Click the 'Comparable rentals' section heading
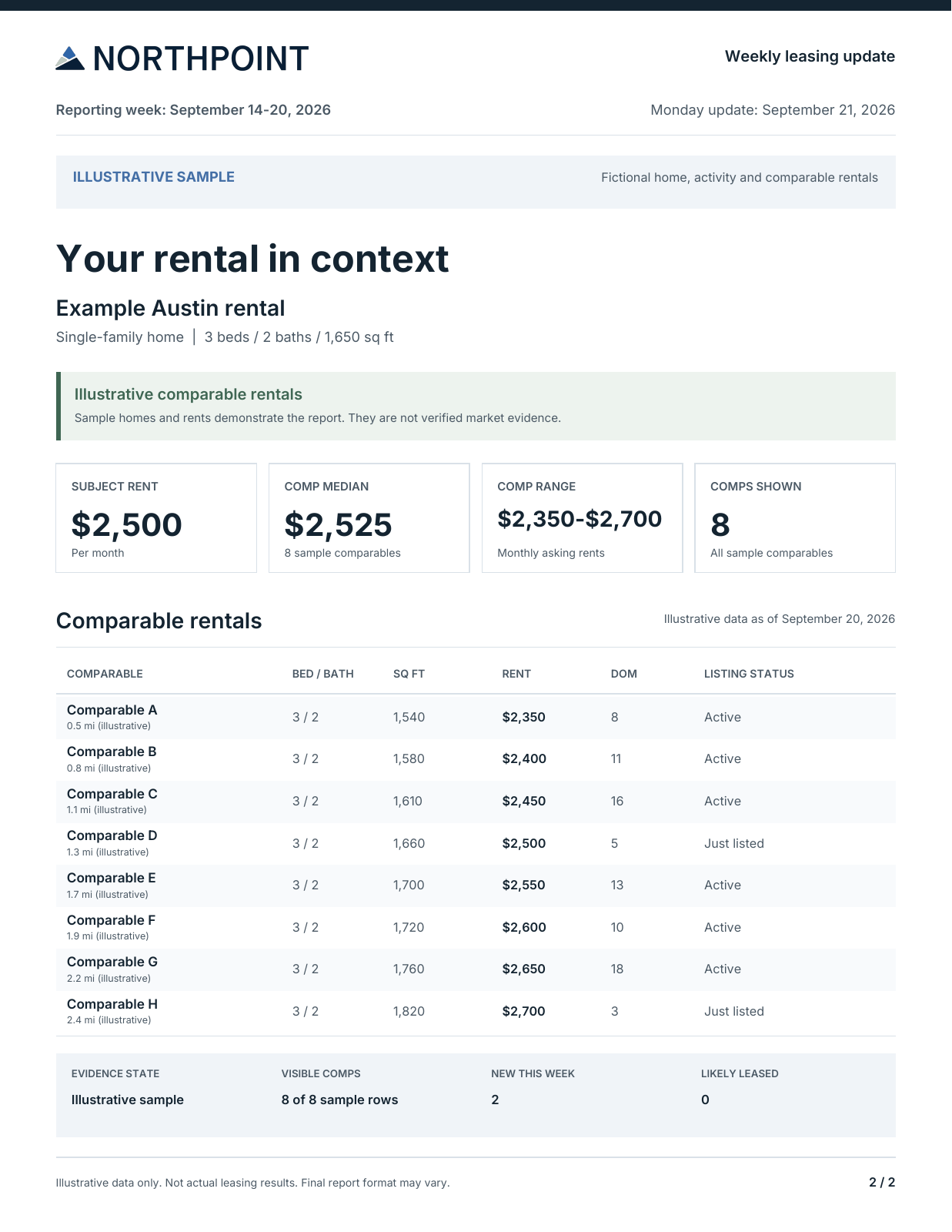The height and width of the screenshot is (1232, 952). (159, 621)
